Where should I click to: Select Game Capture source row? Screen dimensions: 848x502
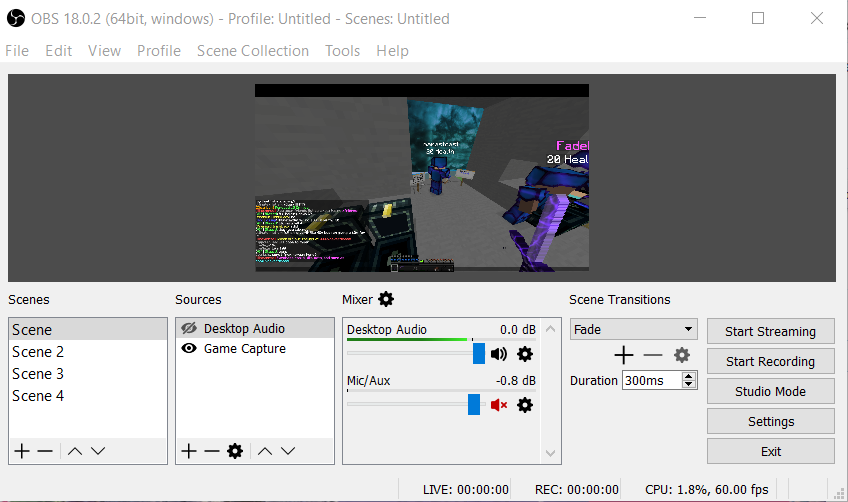(255, 348)
